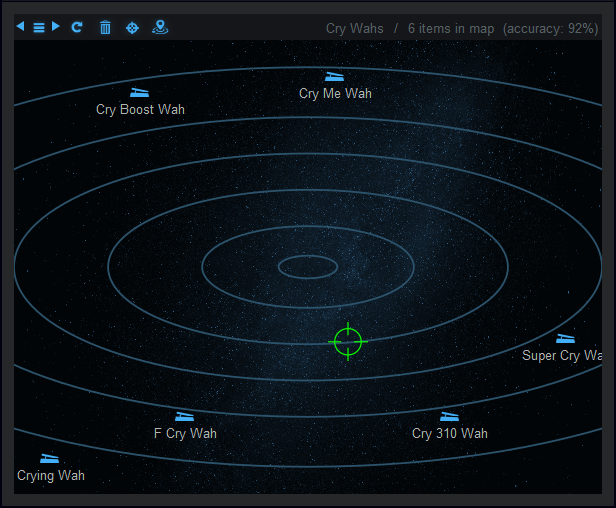This screenshot has height=508, width=616.
Task: Click the center crosshair move icon
Action: click(x=132, y=28)
